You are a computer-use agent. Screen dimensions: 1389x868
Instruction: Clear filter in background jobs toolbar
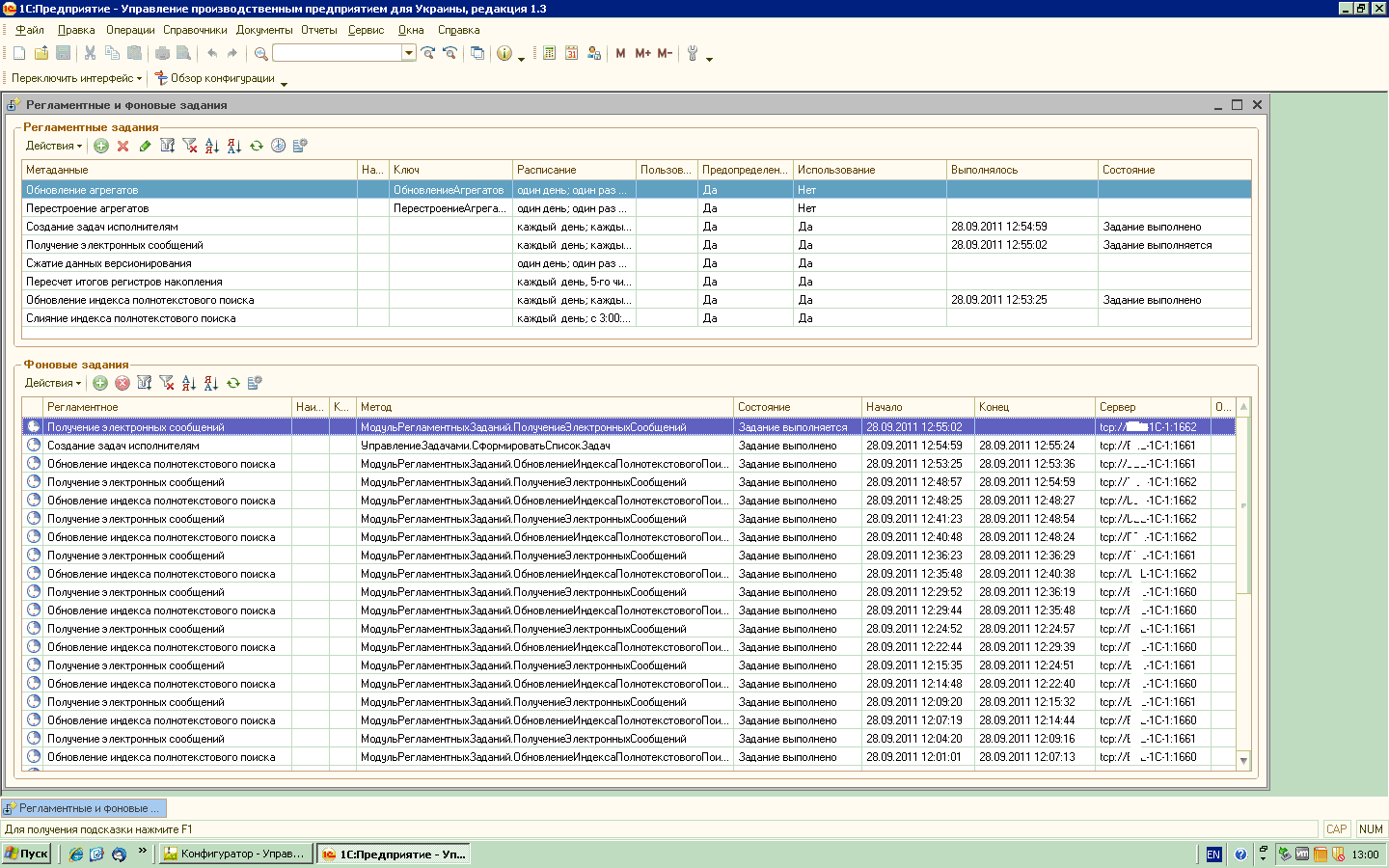[167, 383]
